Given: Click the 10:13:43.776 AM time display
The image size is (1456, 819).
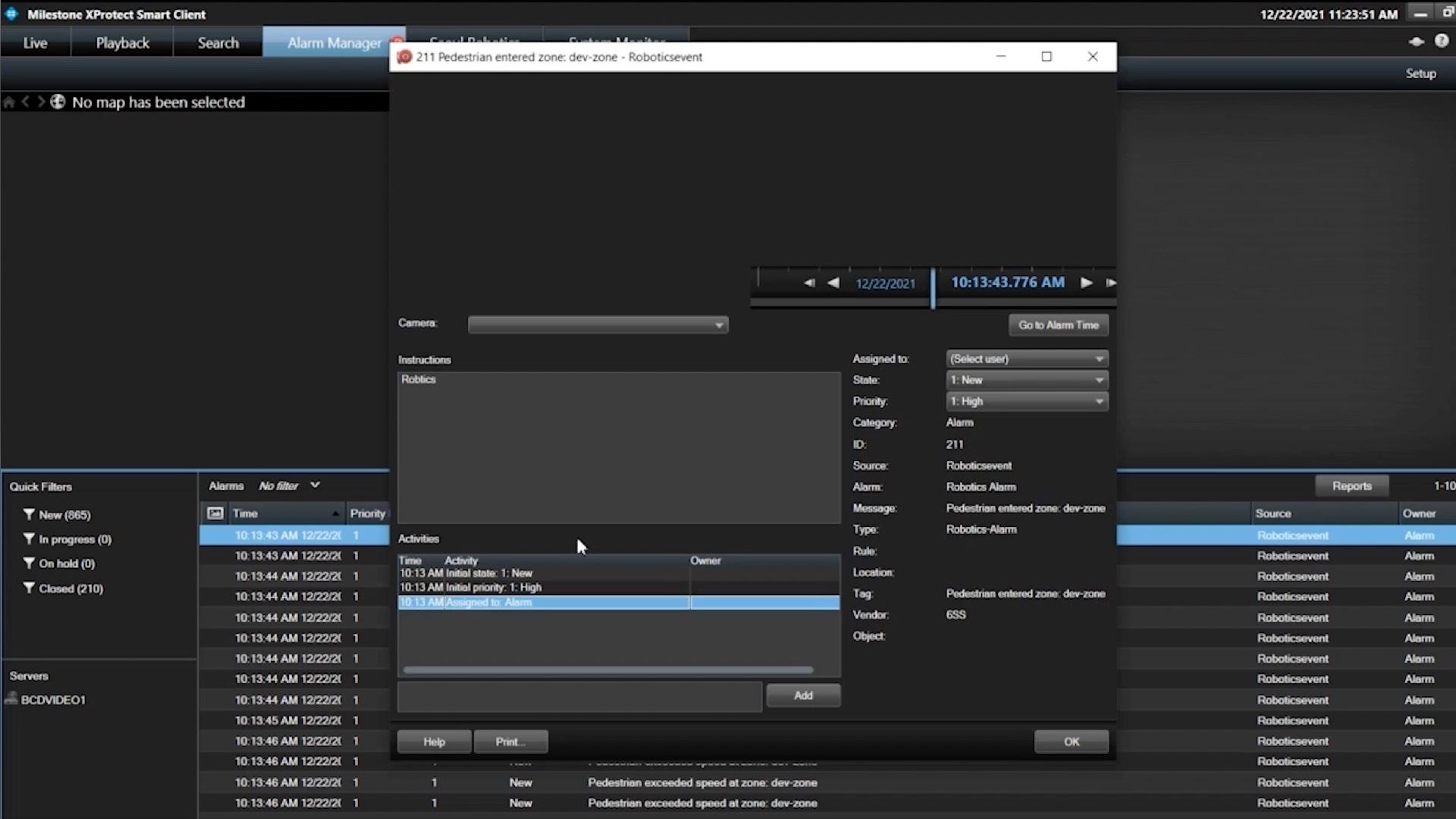Looking at the screenshot, I should 1008,282.
